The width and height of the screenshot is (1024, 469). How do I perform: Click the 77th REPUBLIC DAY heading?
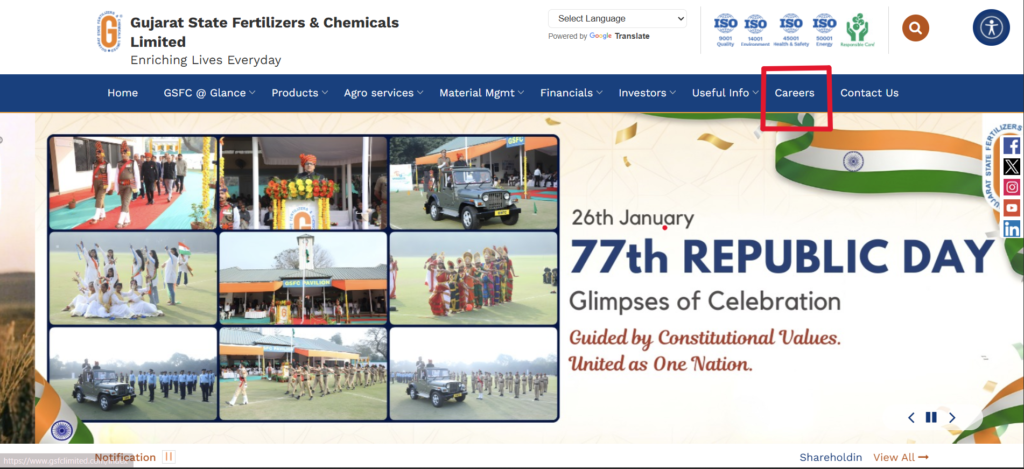(x=782, y=255)
